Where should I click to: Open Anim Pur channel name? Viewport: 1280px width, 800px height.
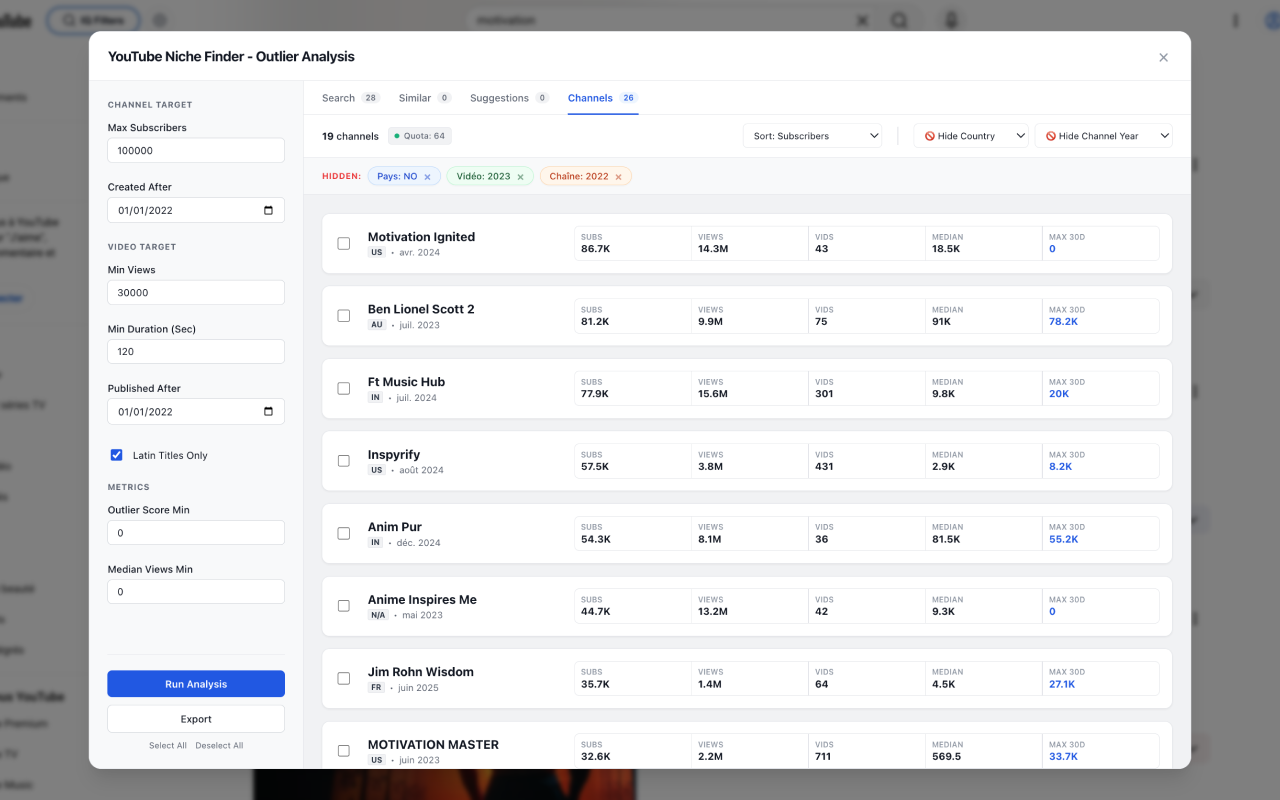click(x=395, y=527)
